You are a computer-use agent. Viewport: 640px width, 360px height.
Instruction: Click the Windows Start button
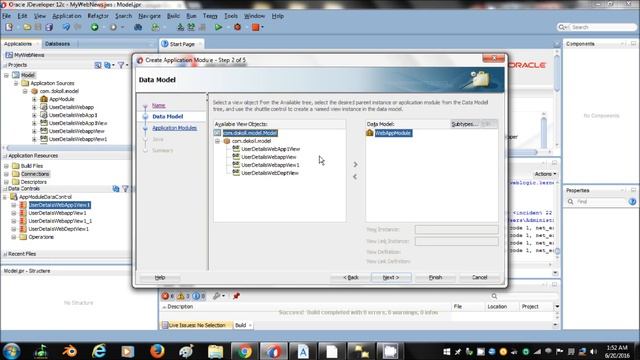click(11, 351)
